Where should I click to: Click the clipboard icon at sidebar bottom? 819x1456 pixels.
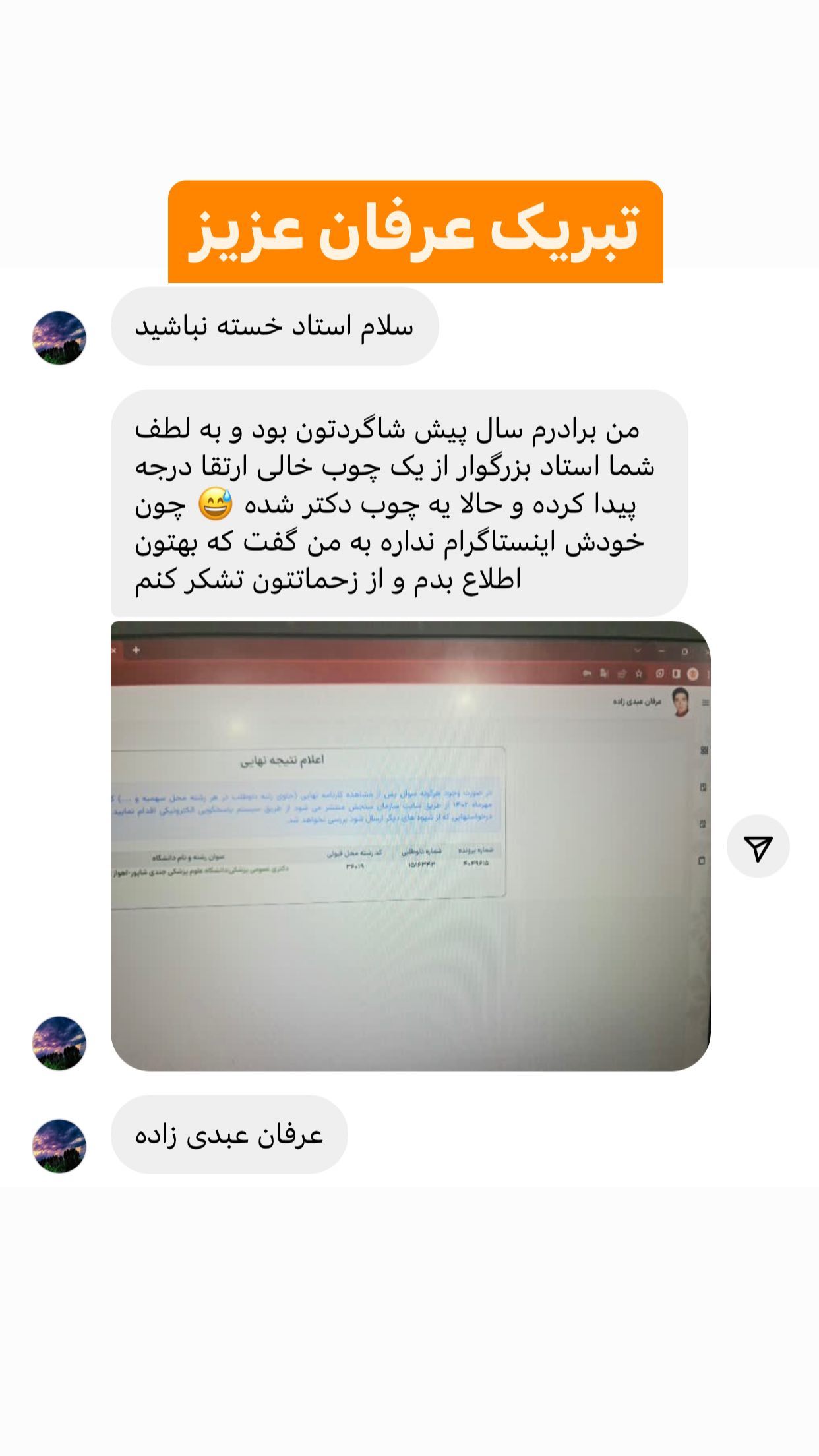[702, 861]
